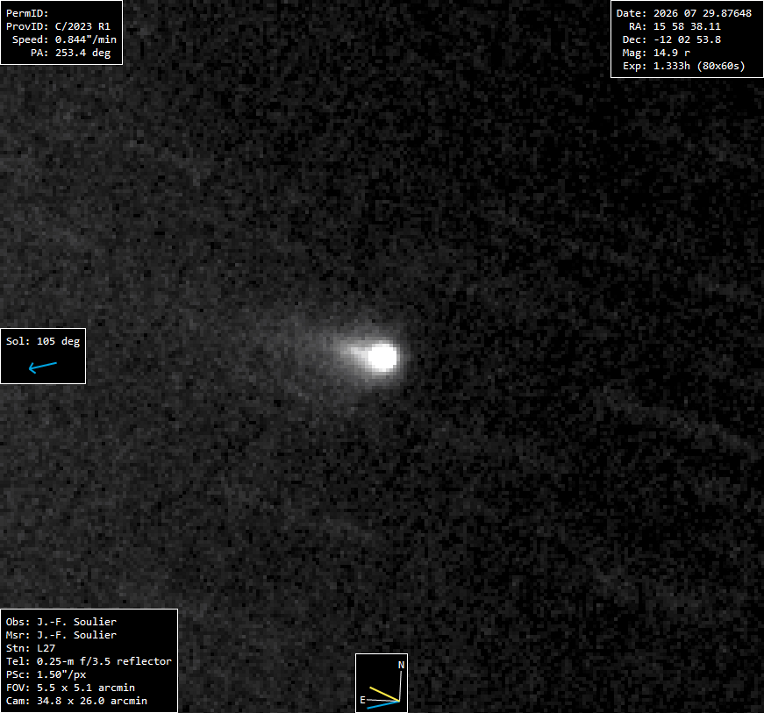Click the Mag 14.9 r line

pos(656,53)
